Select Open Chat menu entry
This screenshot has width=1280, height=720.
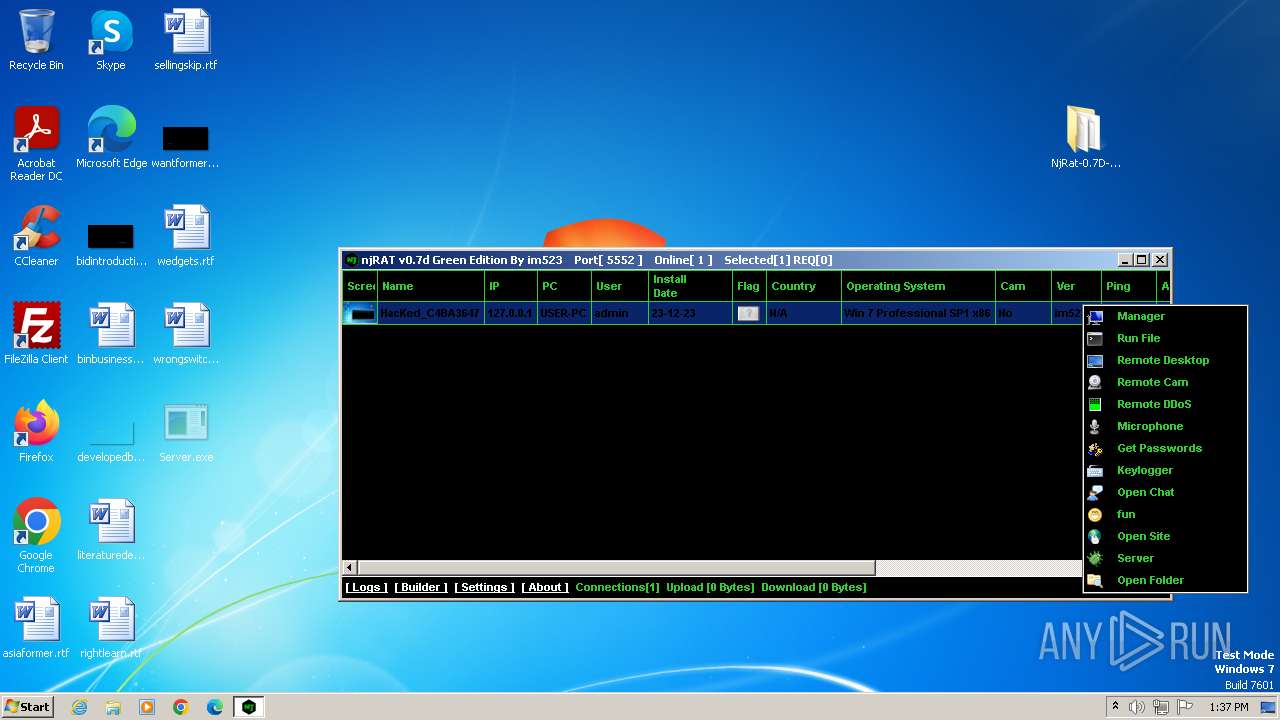1166,492
